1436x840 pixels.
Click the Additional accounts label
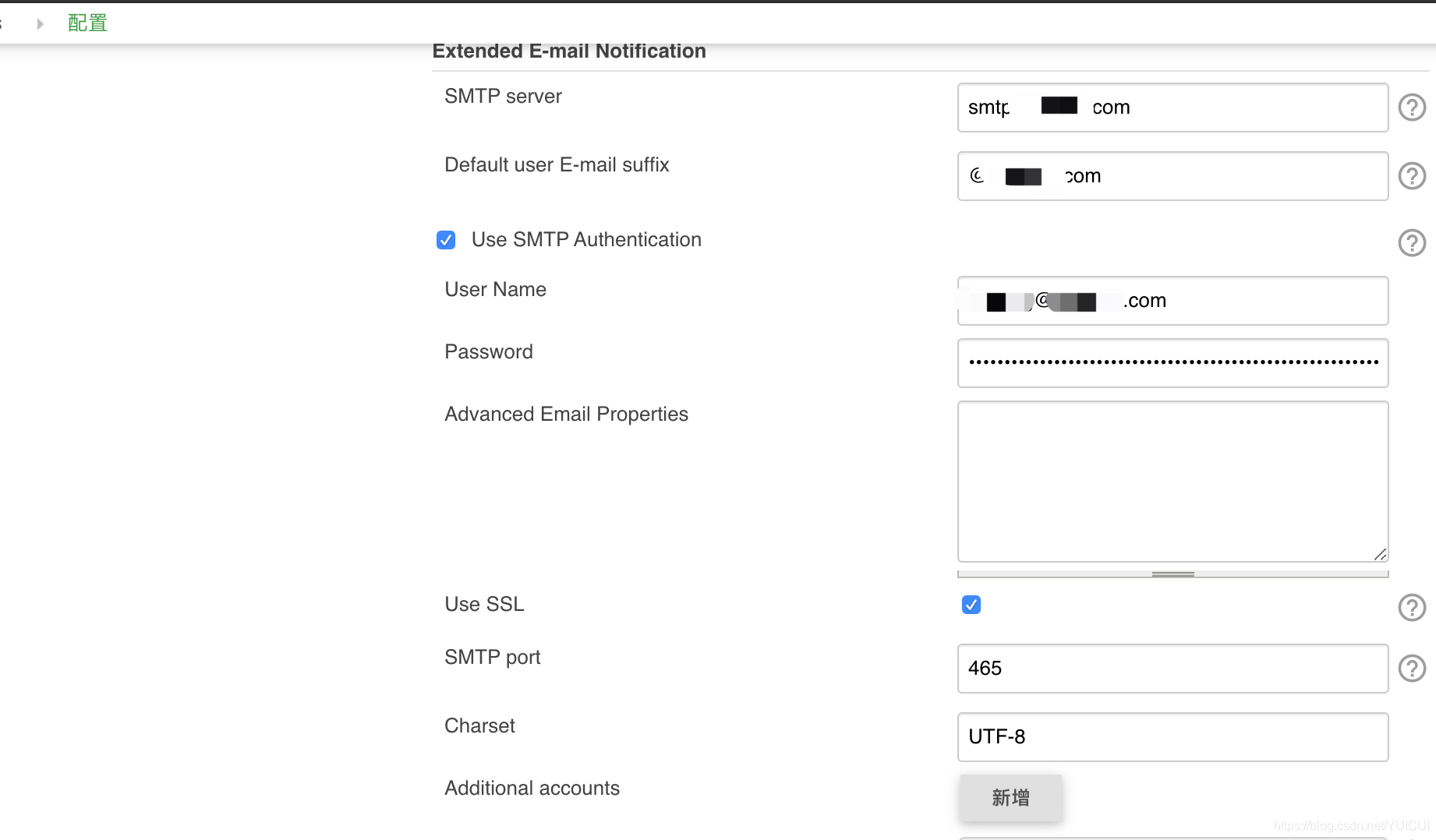coord(532,789)
